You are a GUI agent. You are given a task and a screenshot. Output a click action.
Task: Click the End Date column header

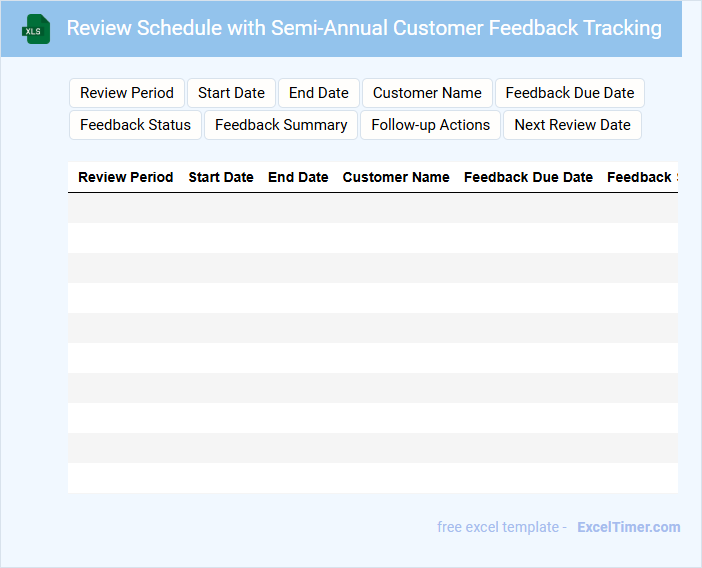[x=298, y=177]
